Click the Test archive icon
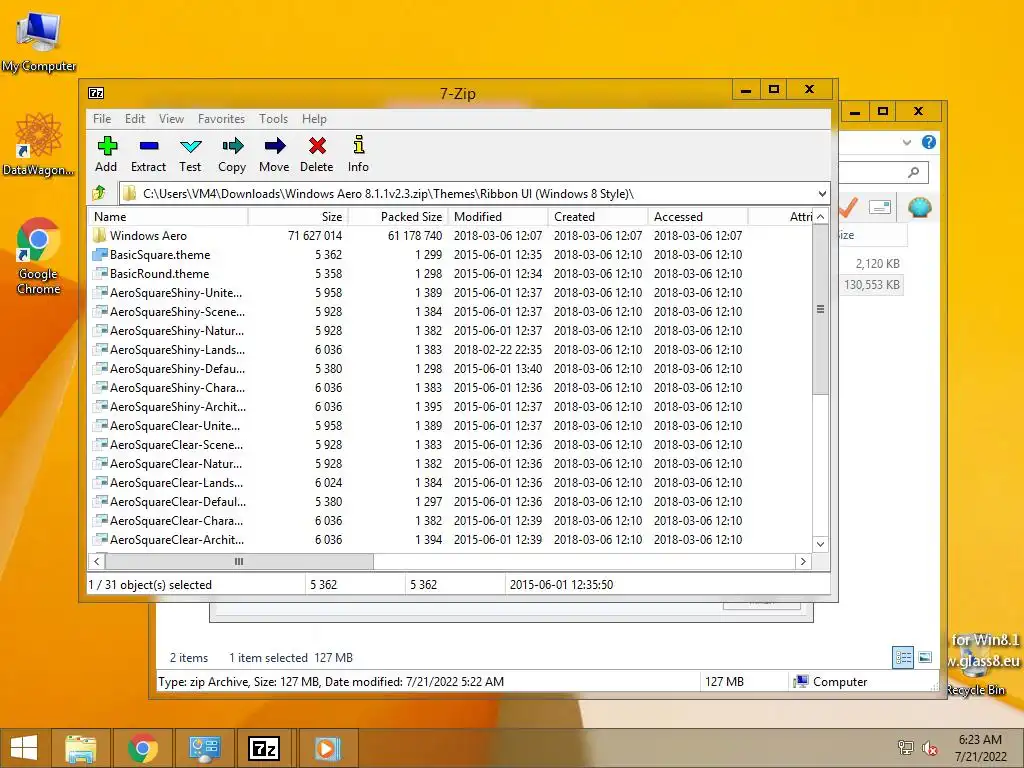 pos(191,146)
